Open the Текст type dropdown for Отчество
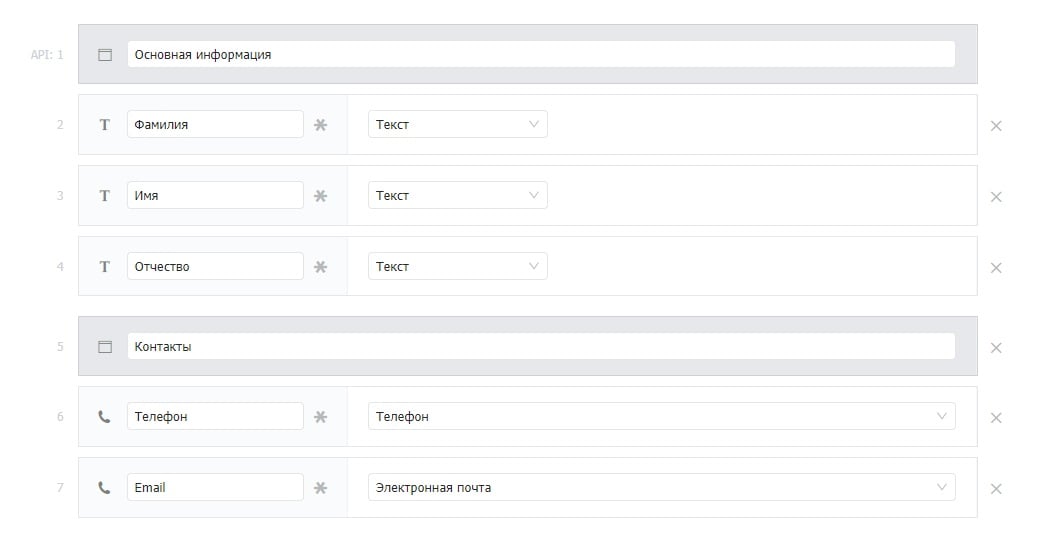This screenshot has width=1039, height=552. [x=457, y=266]
